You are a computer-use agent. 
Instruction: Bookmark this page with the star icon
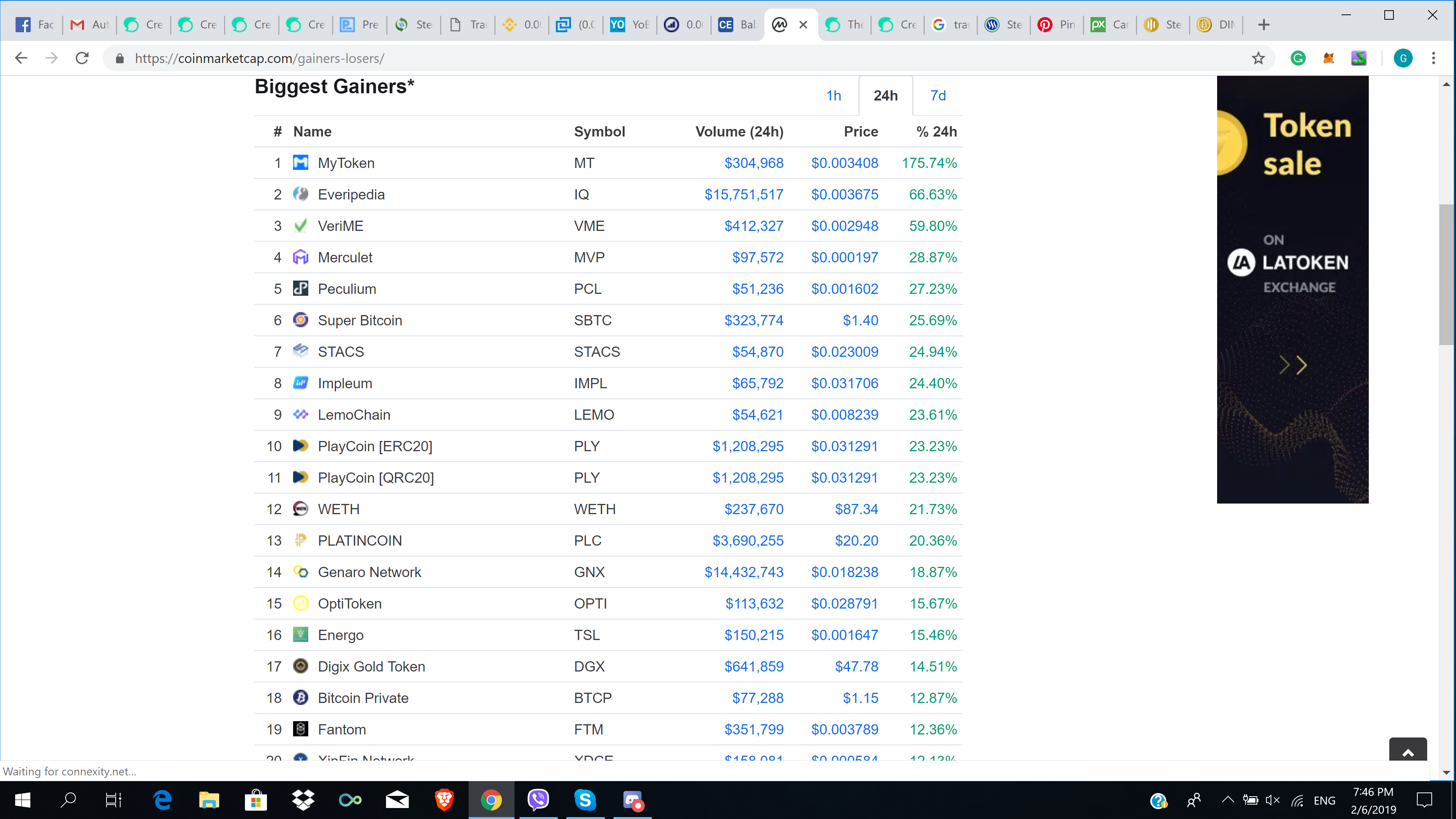pos(1258,58)
